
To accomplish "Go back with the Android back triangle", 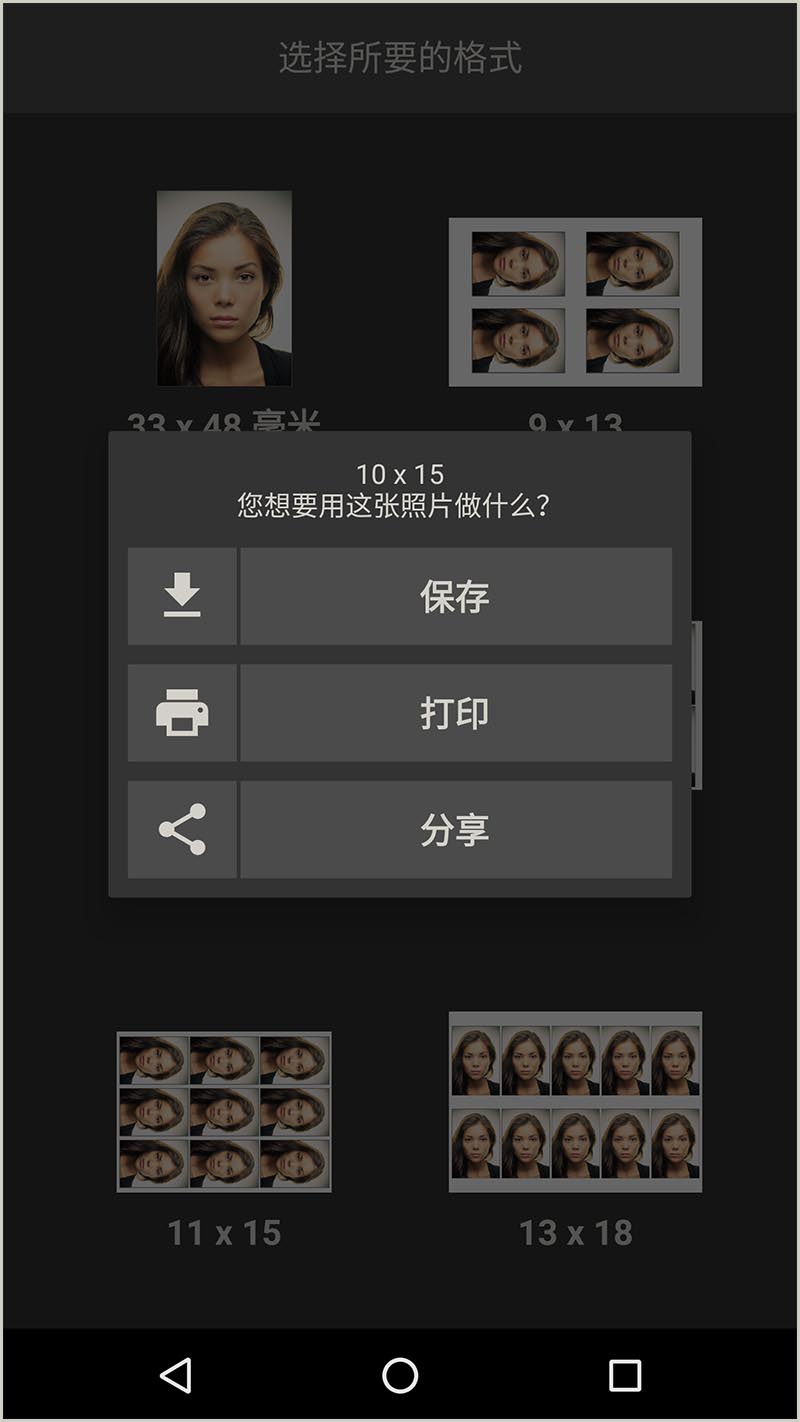I will tap(176, 1376).
